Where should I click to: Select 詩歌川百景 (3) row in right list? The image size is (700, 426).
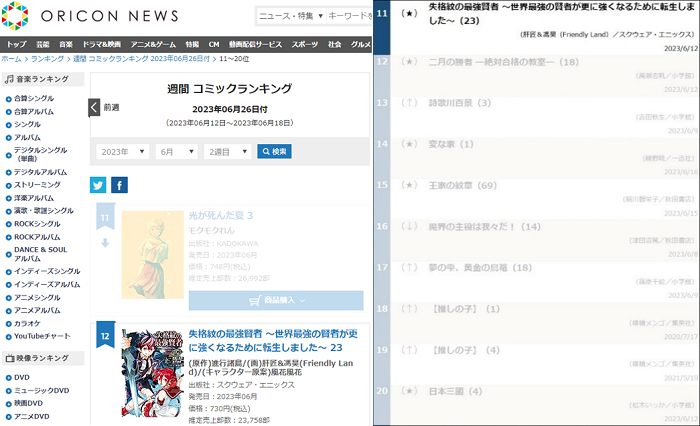pos(536,117)
